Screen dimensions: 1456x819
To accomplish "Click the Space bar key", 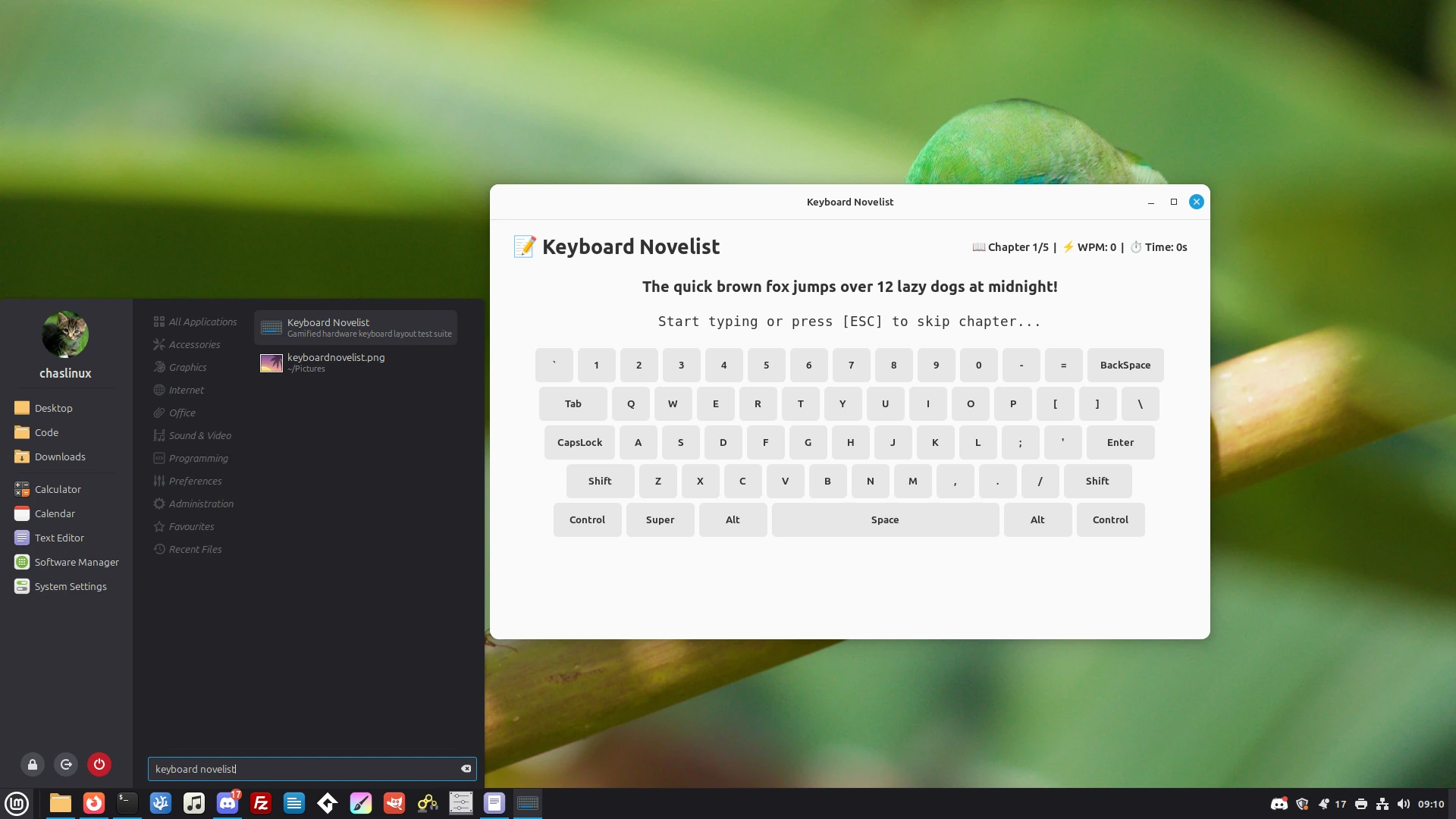I will click(x=885, y=520).
